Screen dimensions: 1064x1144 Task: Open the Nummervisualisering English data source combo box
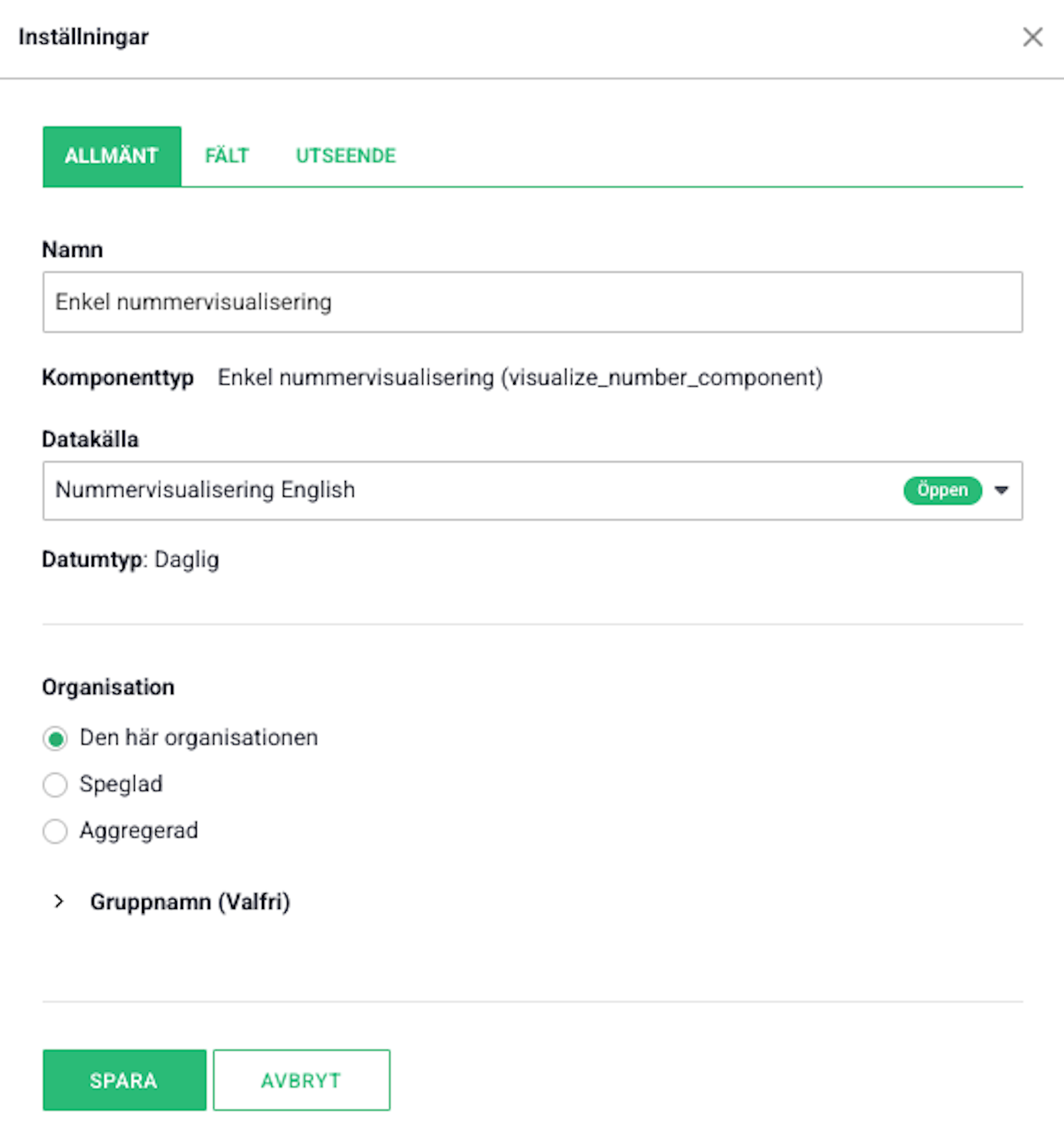pos(533,490)
